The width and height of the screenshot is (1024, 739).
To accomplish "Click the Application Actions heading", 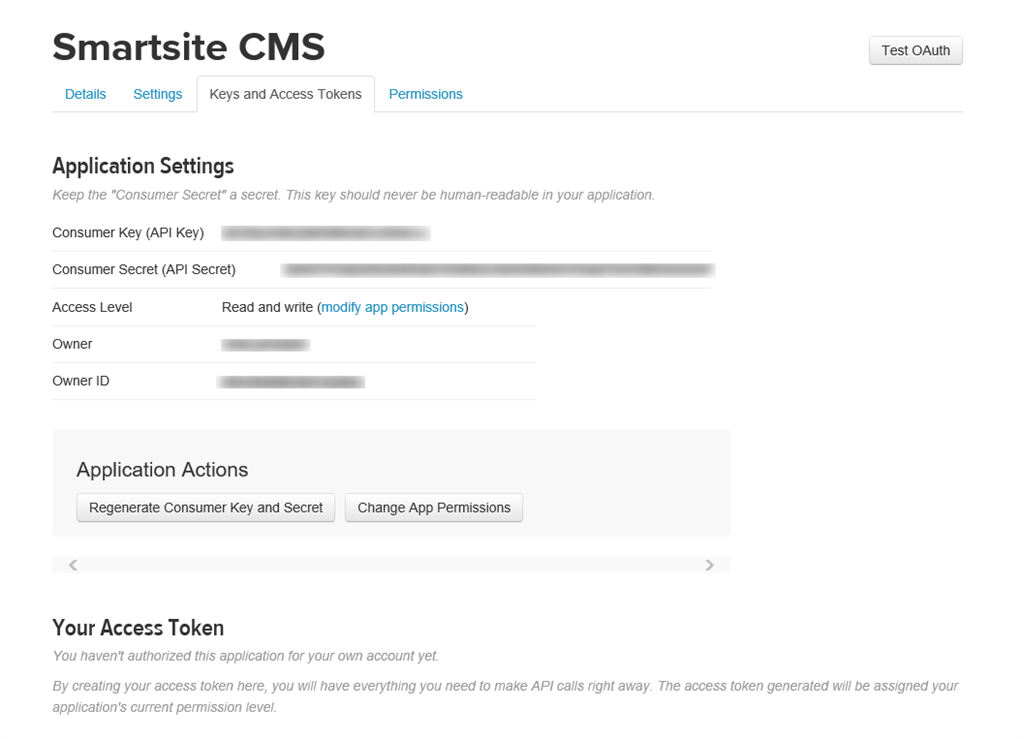I will point(162,470).
